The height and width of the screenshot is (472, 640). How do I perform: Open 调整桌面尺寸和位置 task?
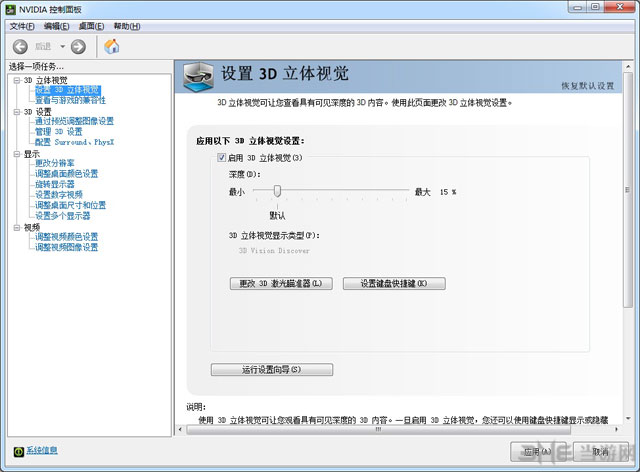(x=70, y=205)
